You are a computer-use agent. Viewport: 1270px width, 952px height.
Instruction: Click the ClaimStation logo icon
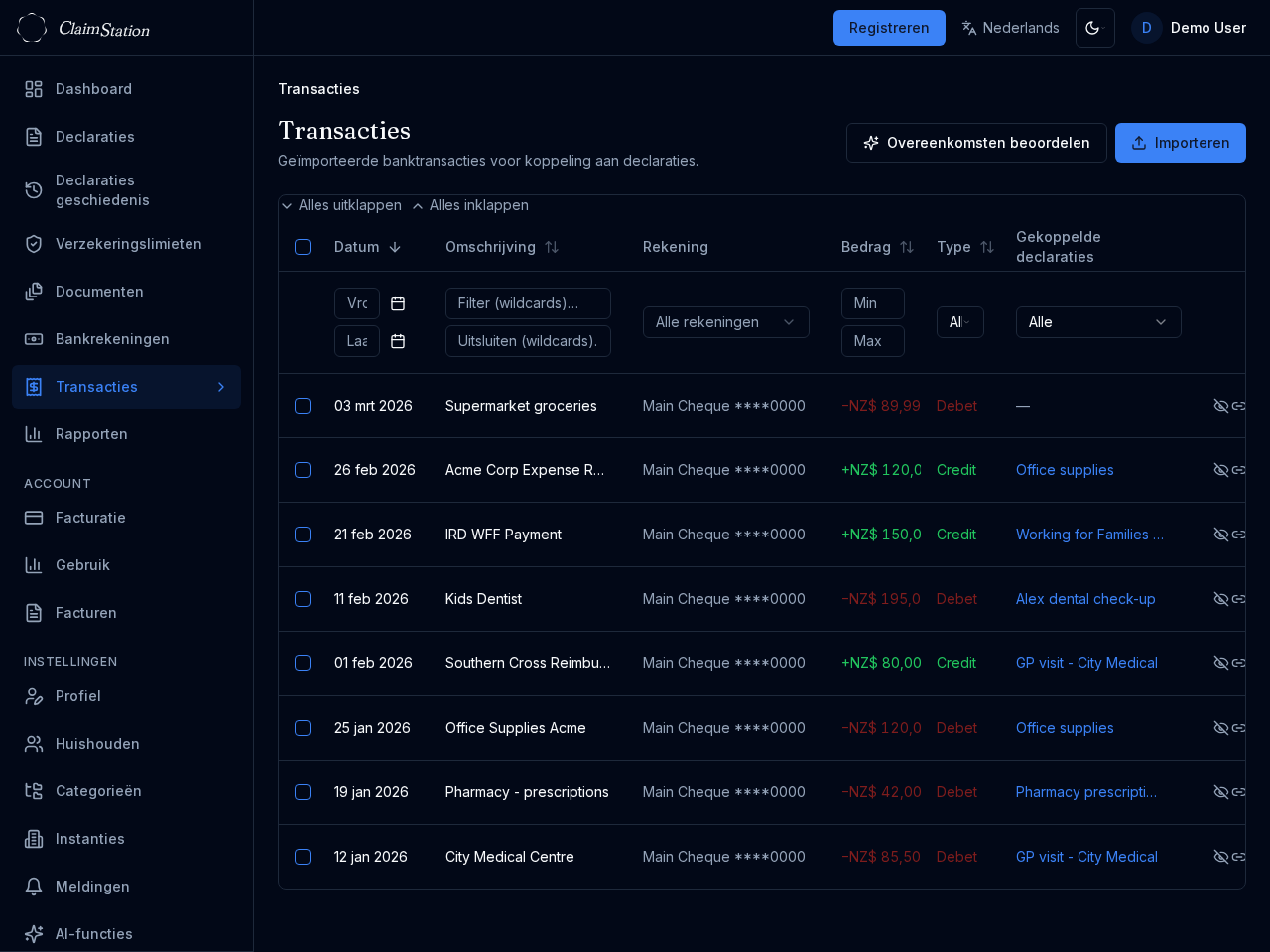point(32,28)
